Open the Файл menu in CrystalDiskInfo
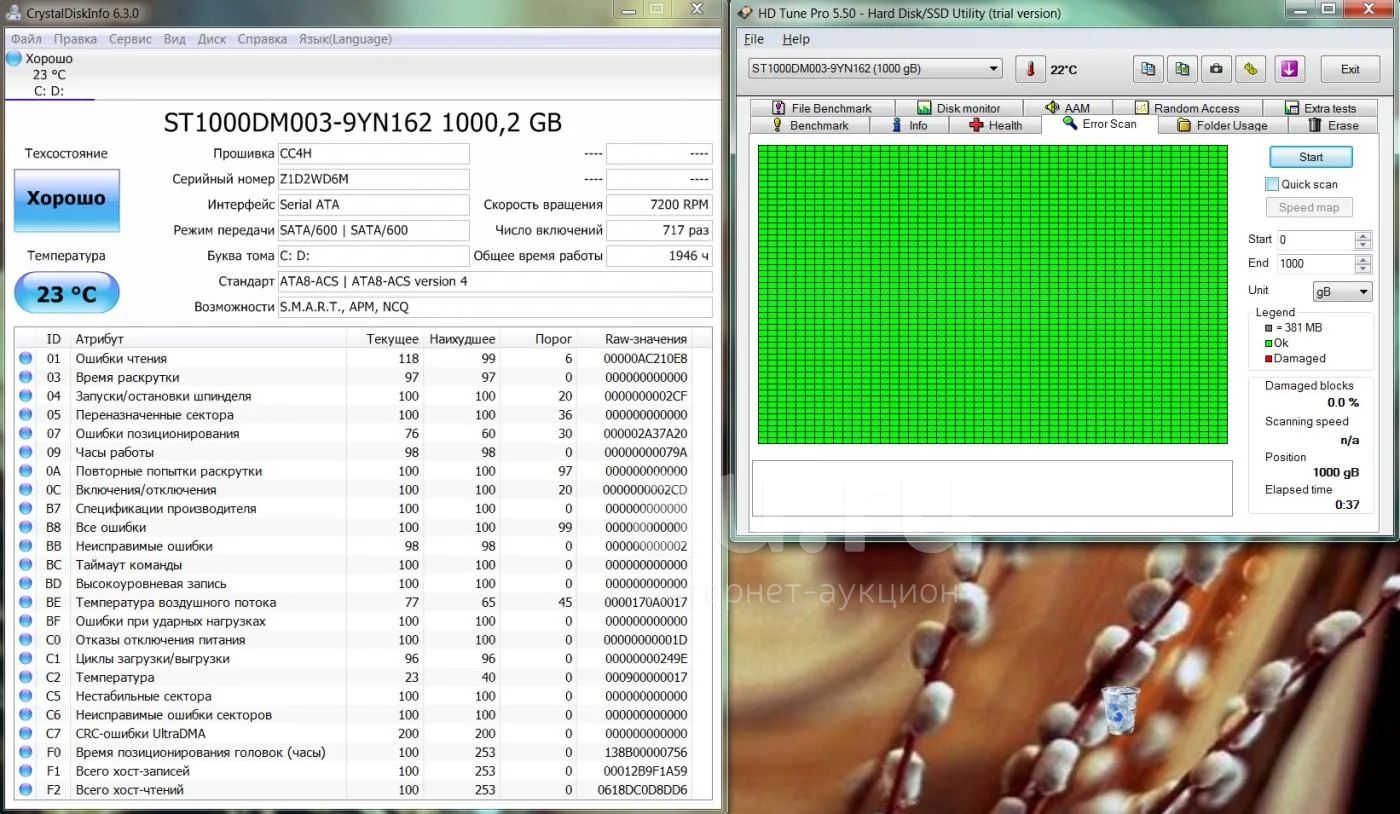Image resolution: width=1400 pixels, height=814 pixels. pyautogui.click(x=26, y=39)
